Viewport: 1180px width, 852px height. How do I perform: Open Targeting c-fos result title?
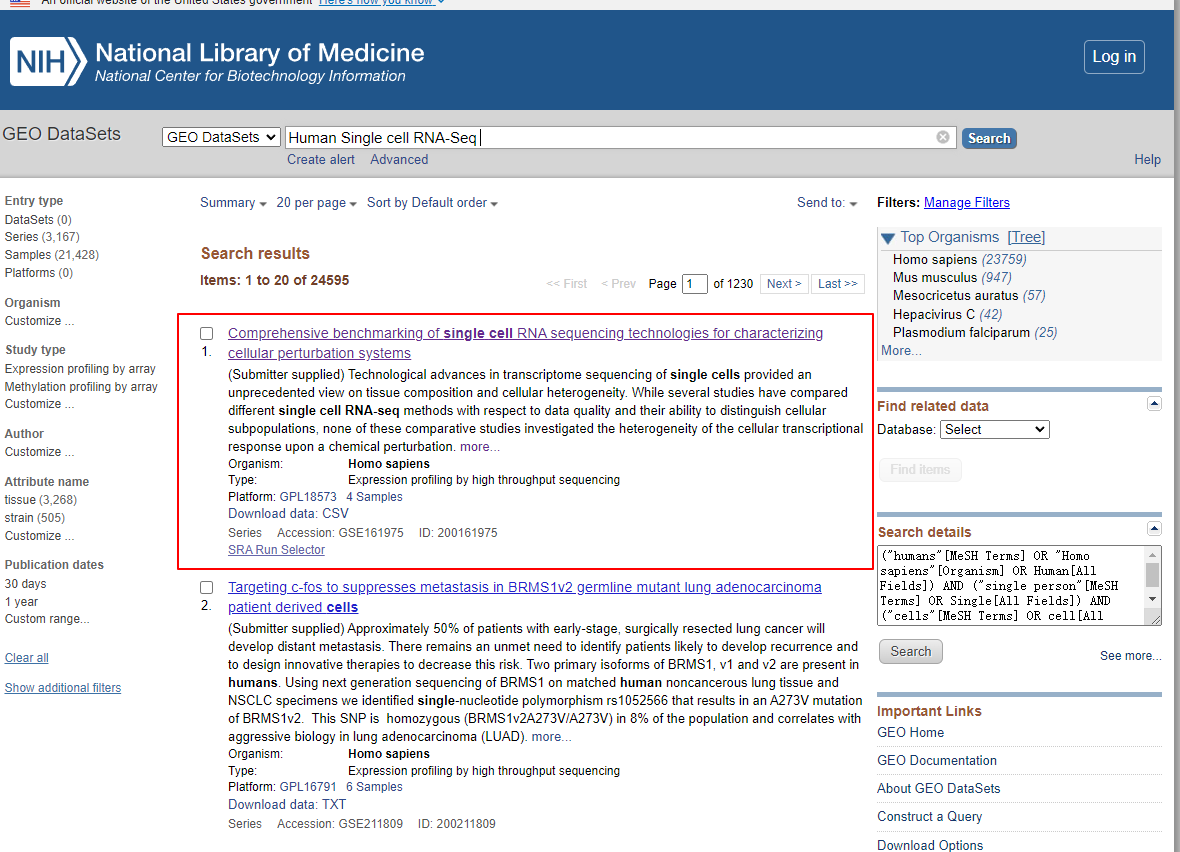pyautogui.click(x=525, y=597)
